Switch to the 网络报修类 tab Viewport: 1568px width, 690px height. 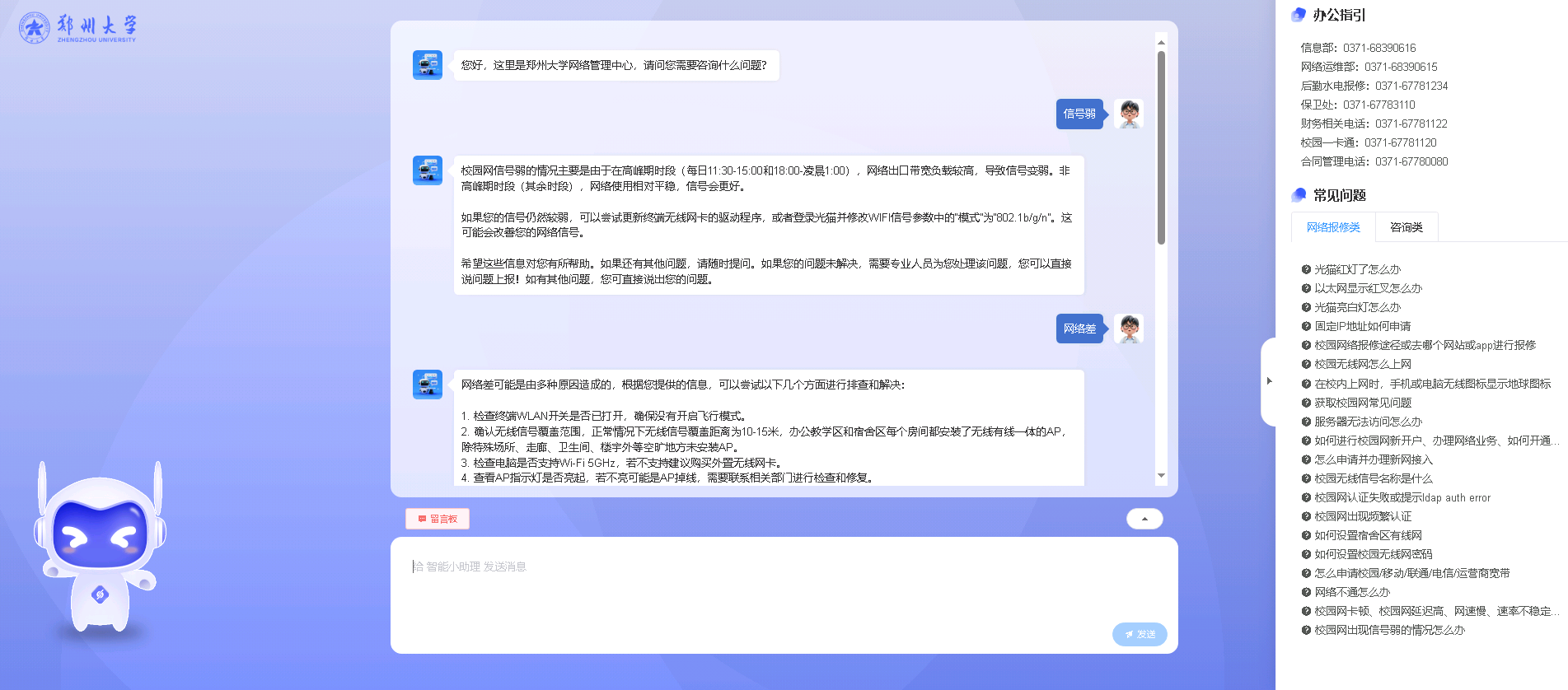click(x=1333, y=227)
